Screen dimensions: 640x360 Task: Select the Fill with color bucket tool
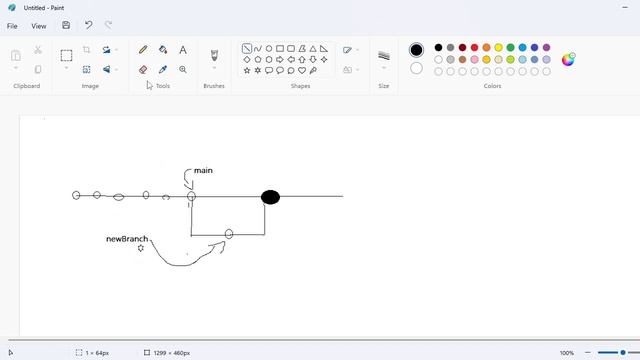[x=163, y=50]
